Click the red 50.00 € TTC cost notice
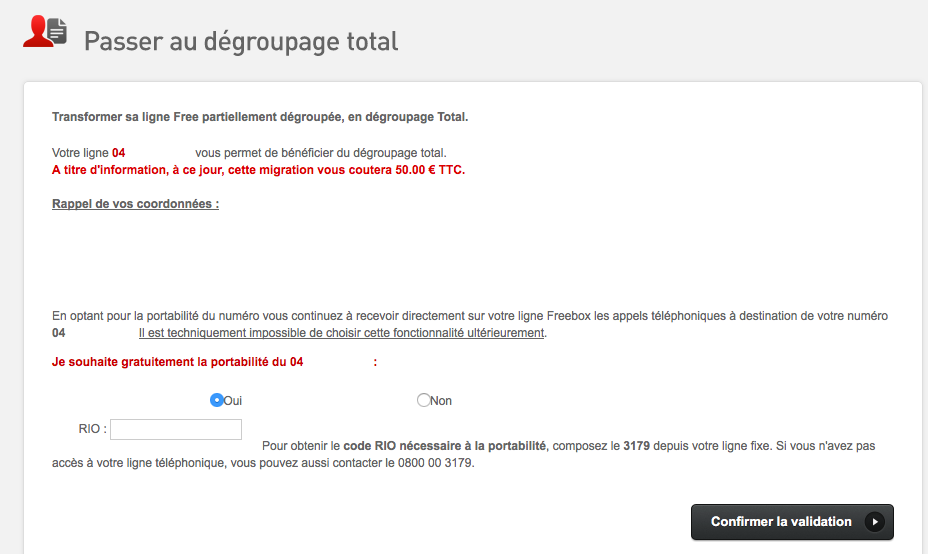The width and height of the screenshot is (928, 554). click(259, 170)
